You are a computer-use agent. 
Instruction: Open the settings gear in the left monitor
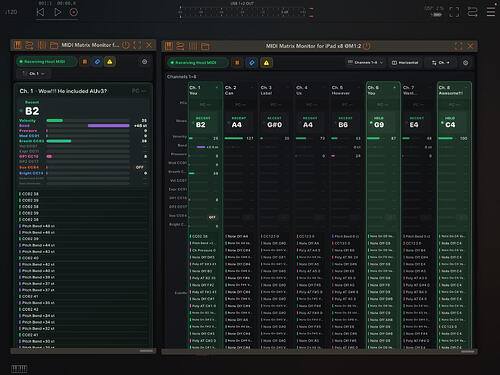click(x=144, y=62)
